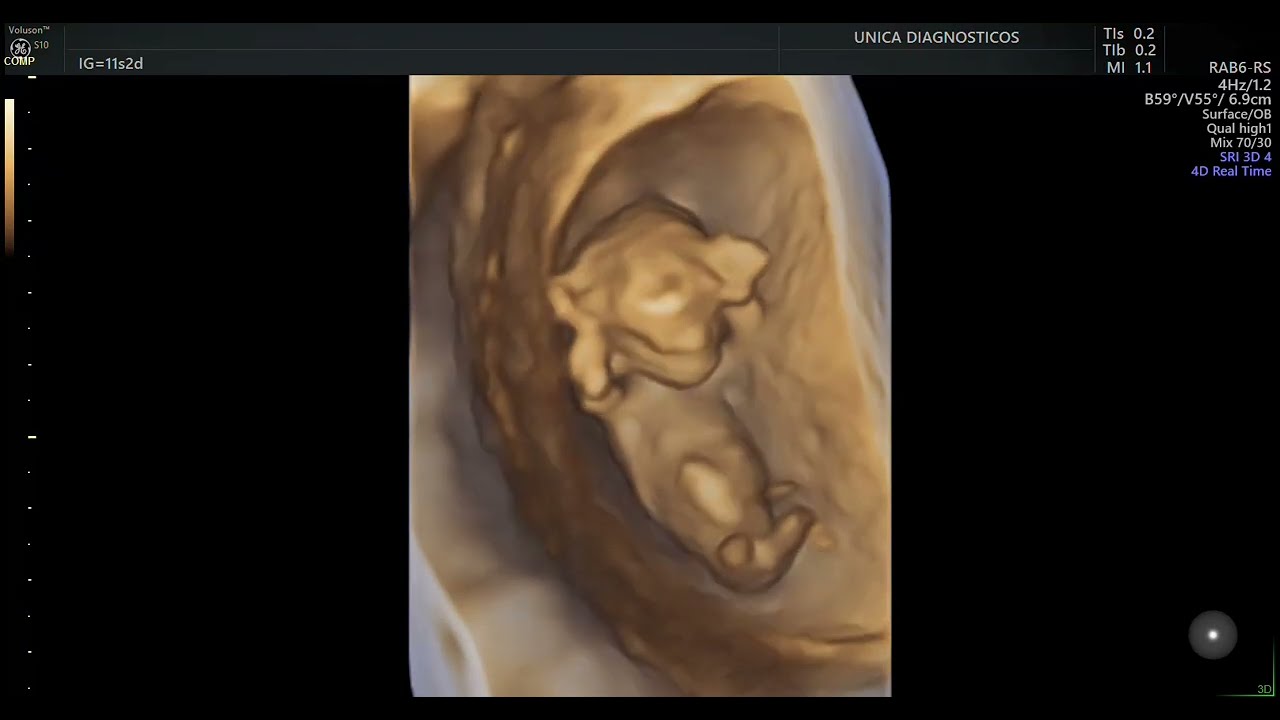Click the TIs 0.2 value
1280x720 pixels.
click(x=1129, y=33)
